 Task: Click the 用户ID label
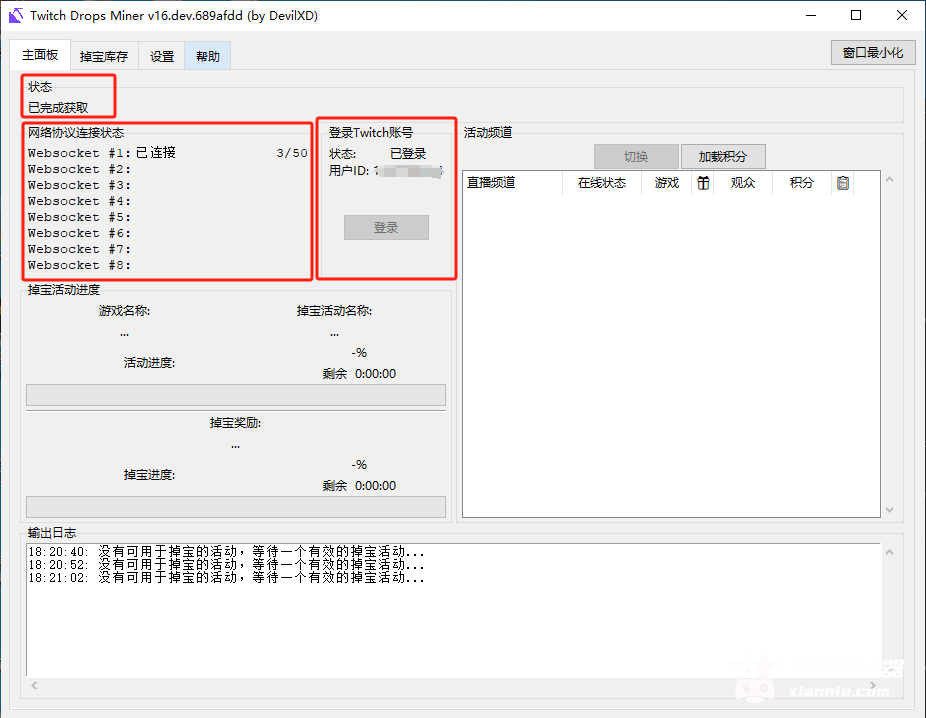349,171
